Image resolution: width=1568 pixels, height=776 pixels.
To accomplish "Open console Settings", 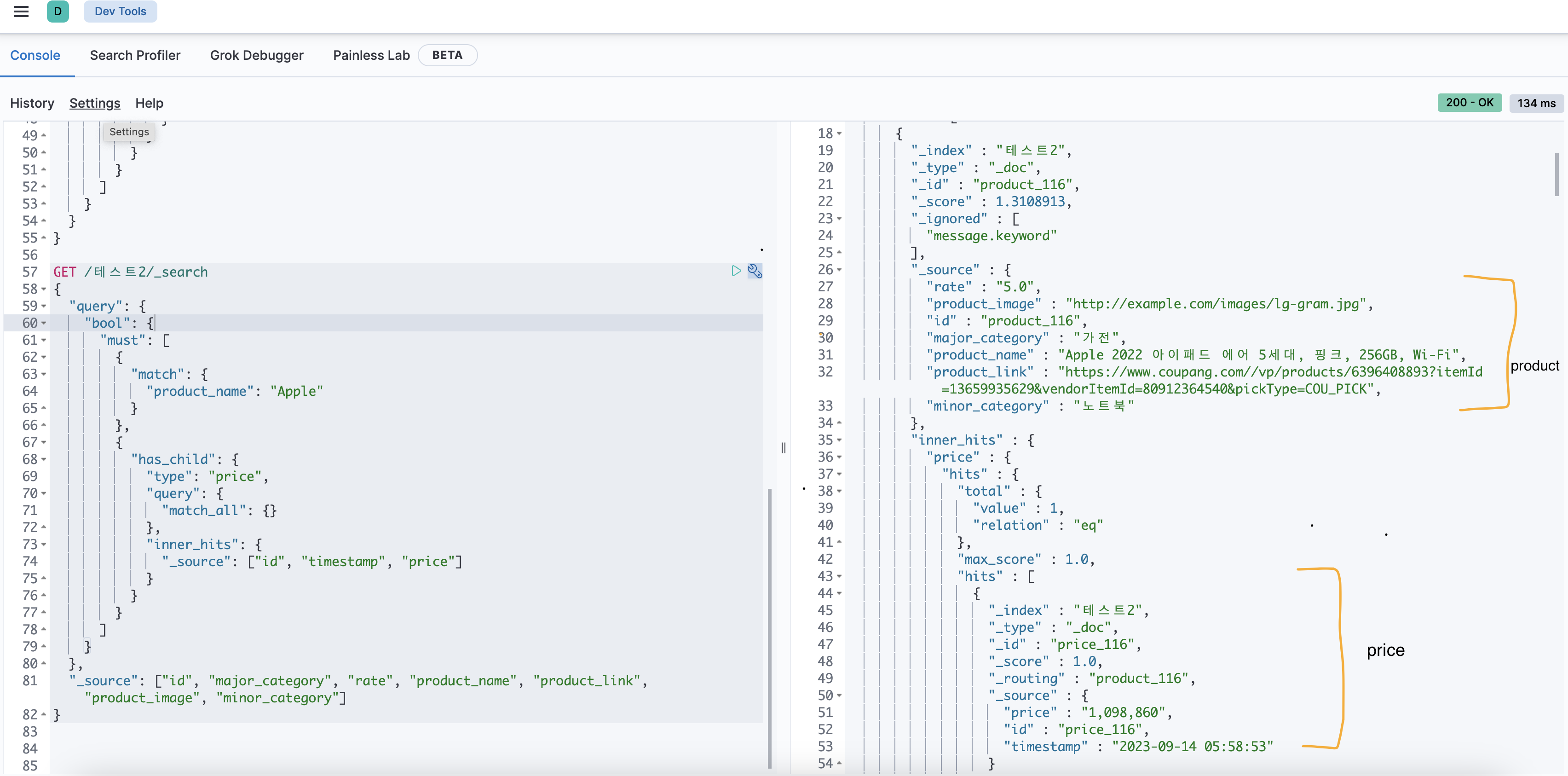I will pos(95,104).
